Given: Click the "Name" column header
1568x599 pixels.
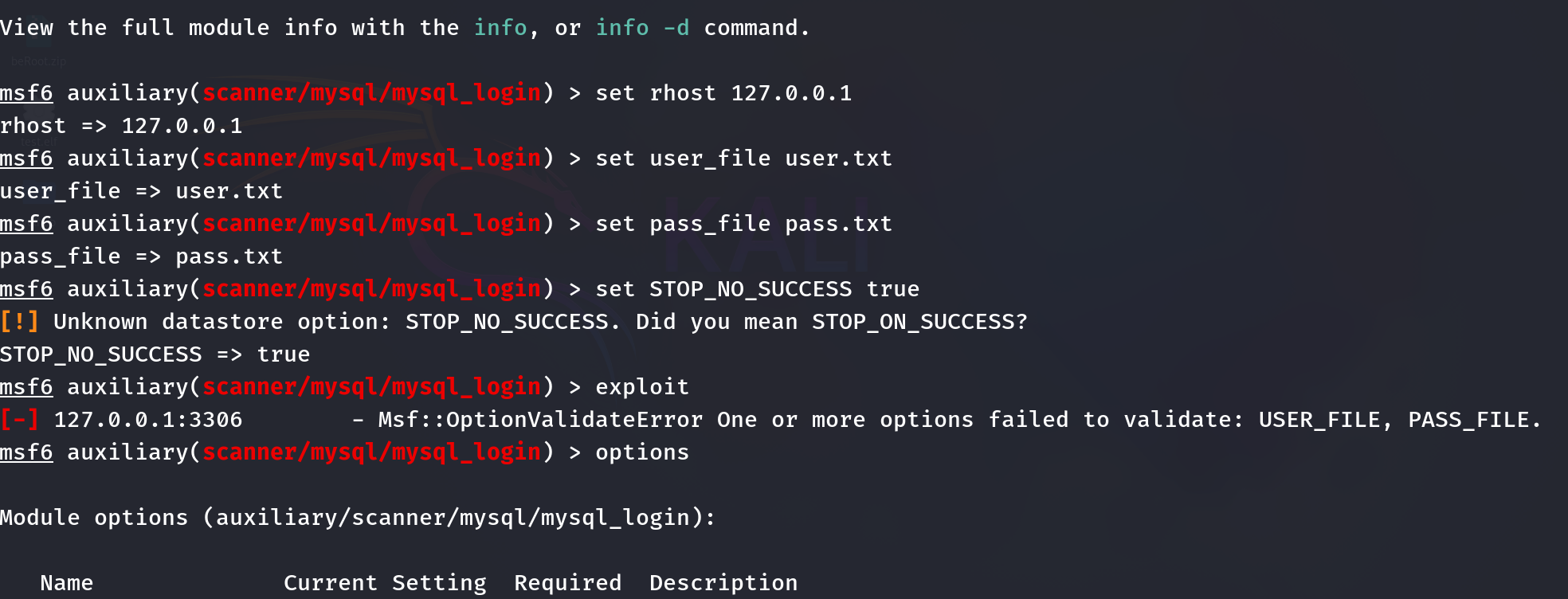Looking at the screenshot, I should coord(67,583).
